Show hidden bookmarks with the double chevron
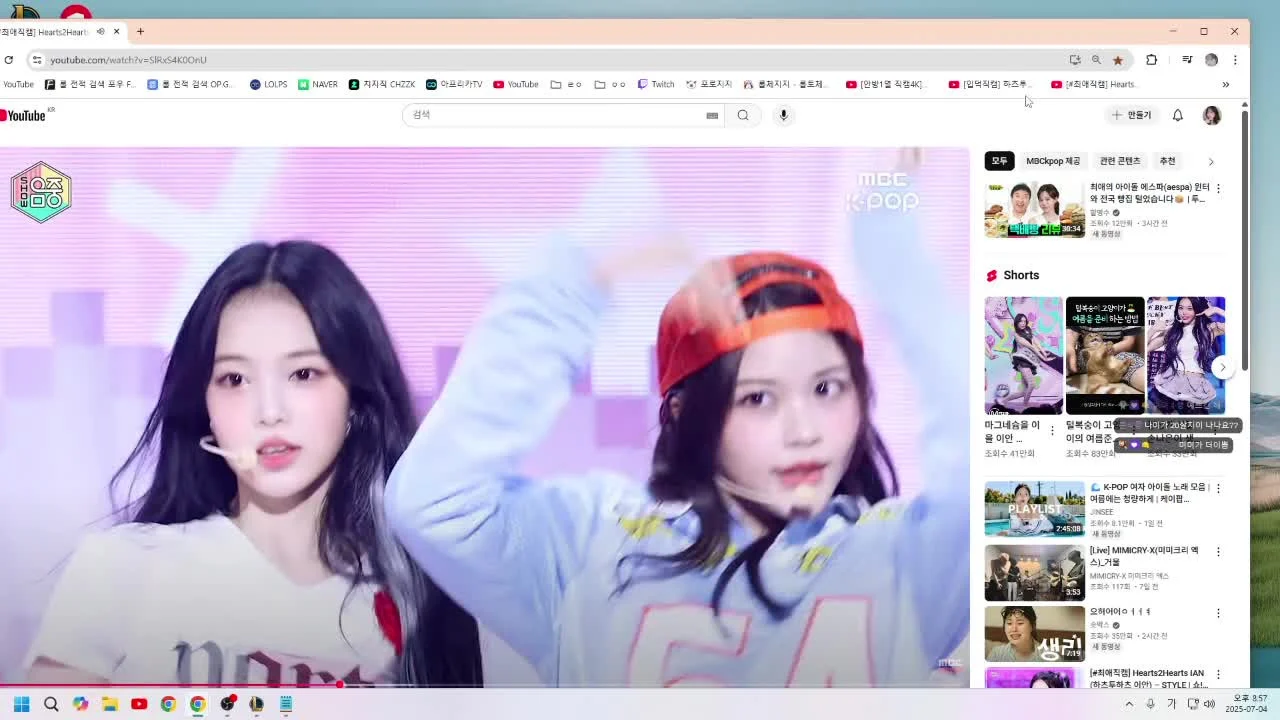The image size is (1280, 720). tap(1225, 85)
